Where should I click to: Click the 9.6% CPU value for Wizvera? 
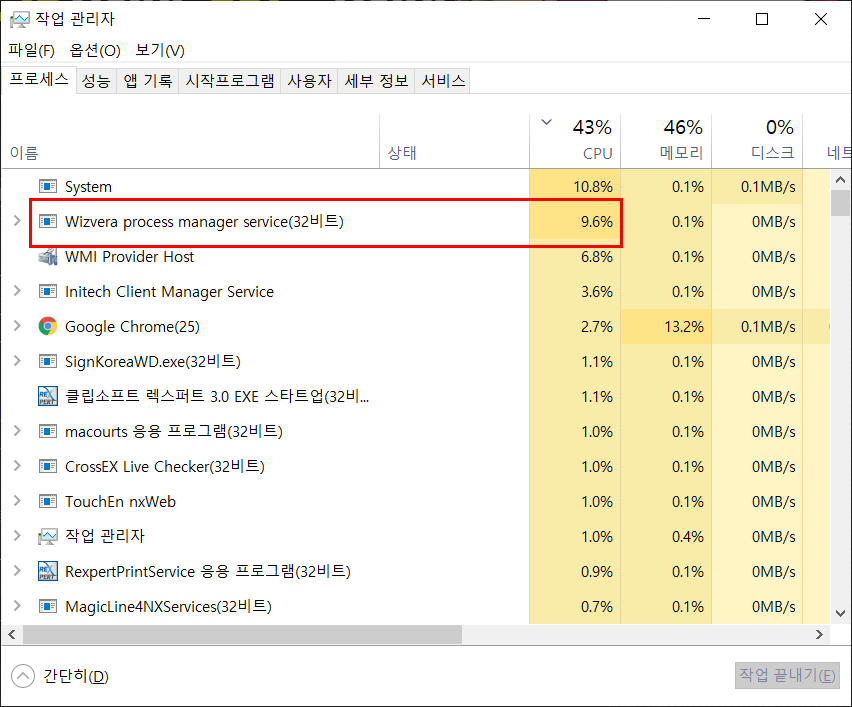coord(597,222)
